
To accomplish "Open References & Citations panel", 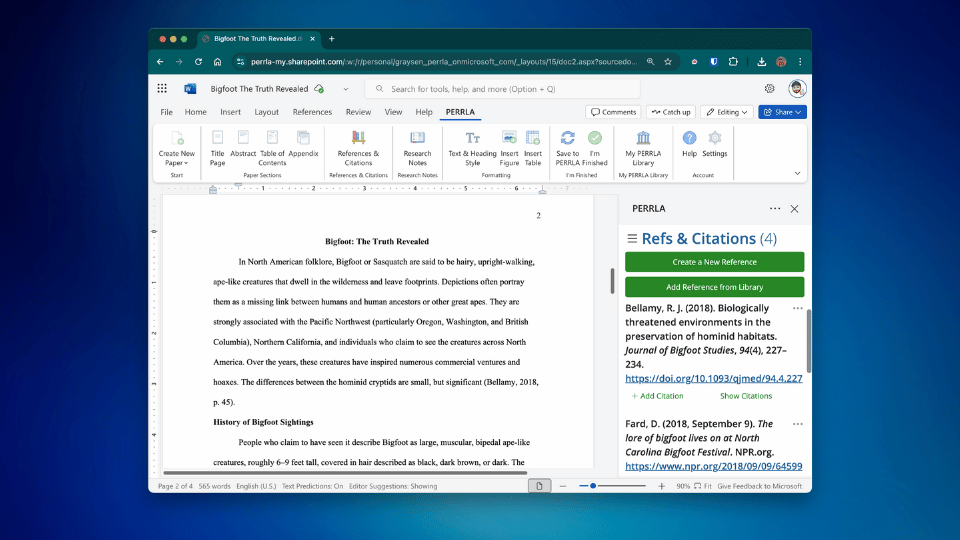I will point(358,148).
